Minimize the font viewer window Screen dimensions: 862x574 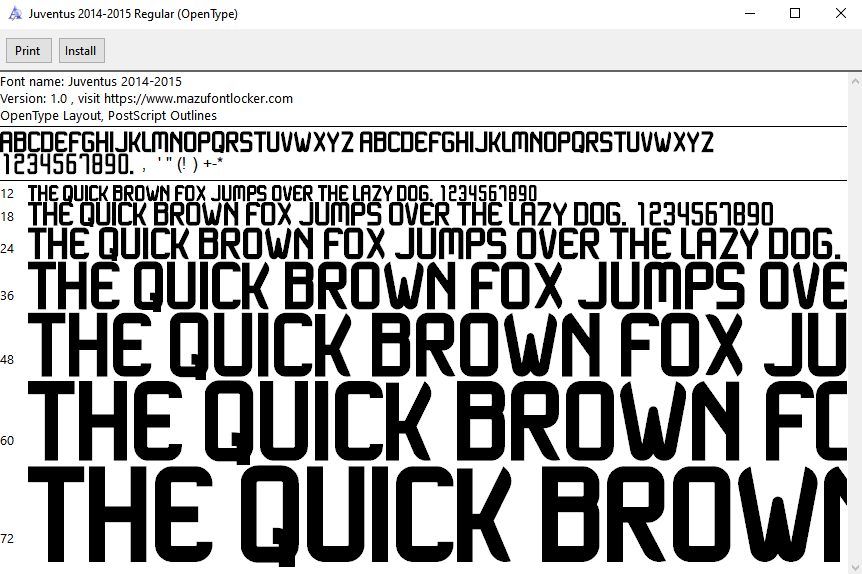(749, 14)
